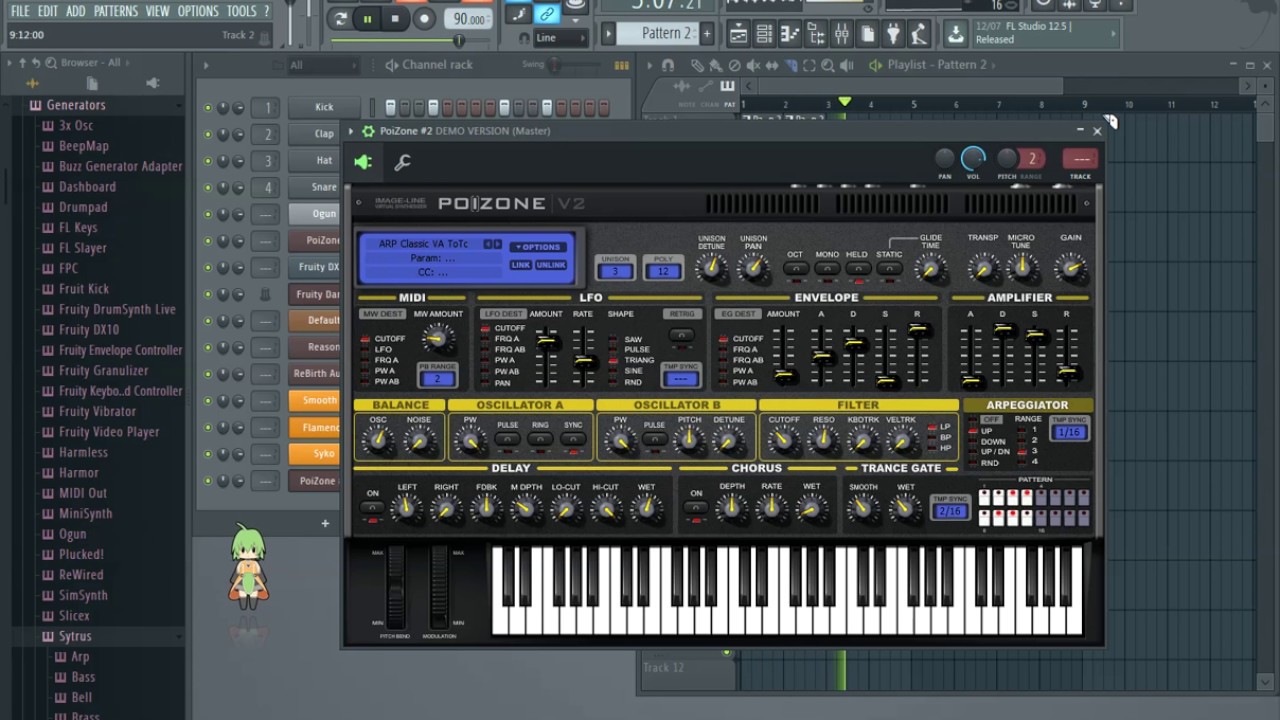Click the record button in transport
Image resolution: width=1280 pixels, height=720 pixels.
point(424,18)
